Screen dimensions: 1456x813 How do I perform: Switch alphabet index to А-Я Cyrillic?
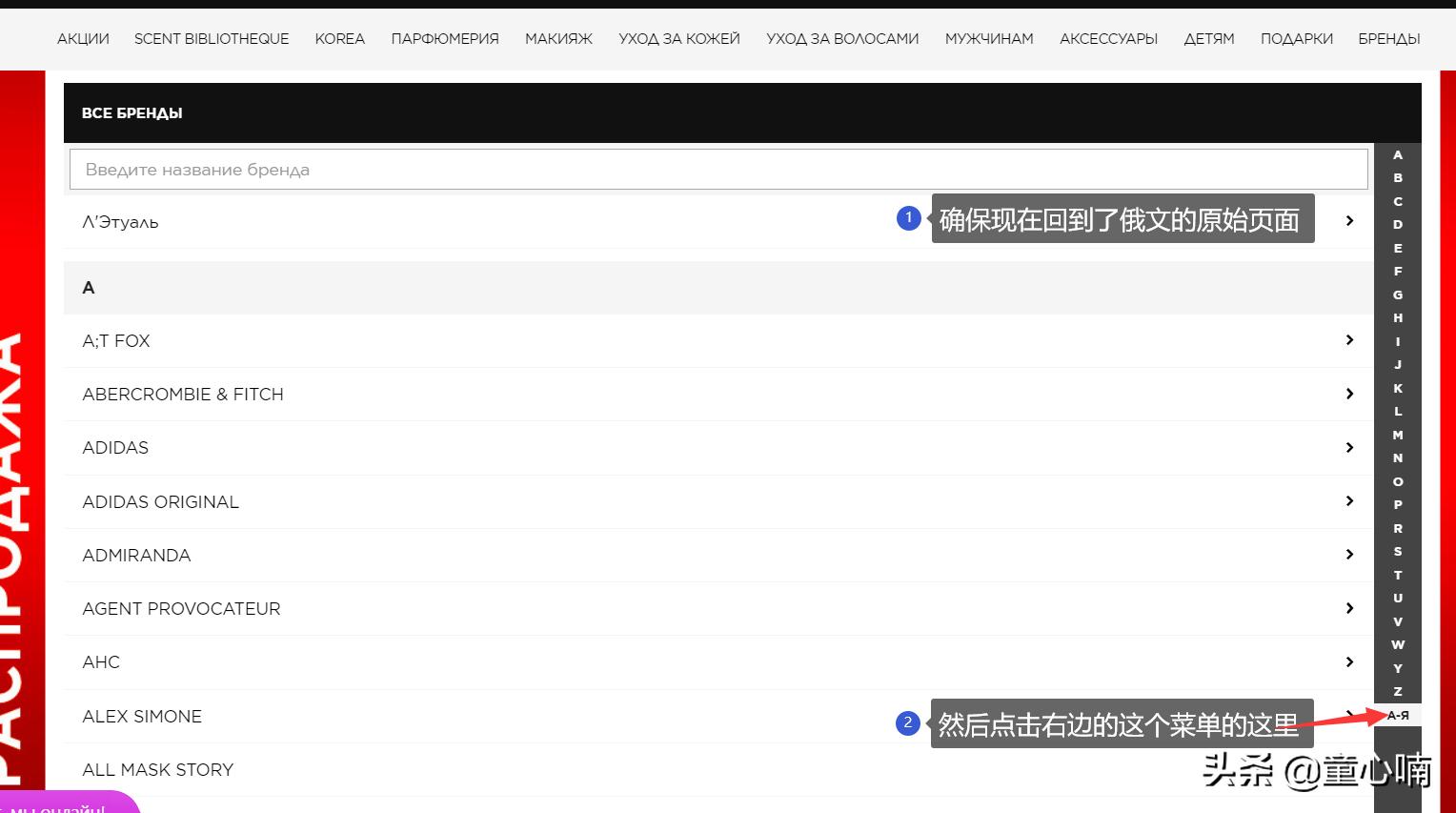coord(1397,714)
